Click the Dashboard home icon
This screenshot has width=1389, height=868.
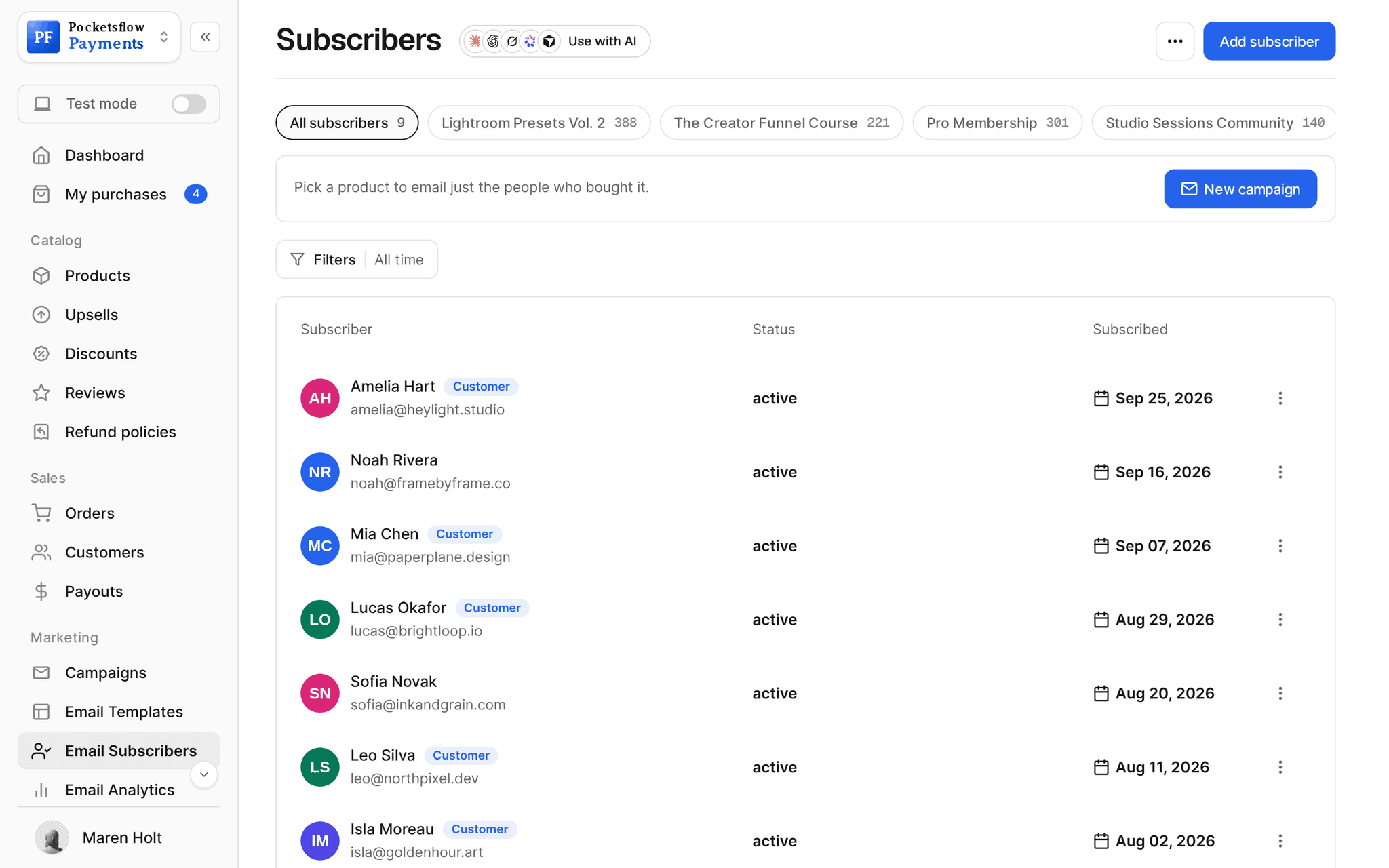41,155
